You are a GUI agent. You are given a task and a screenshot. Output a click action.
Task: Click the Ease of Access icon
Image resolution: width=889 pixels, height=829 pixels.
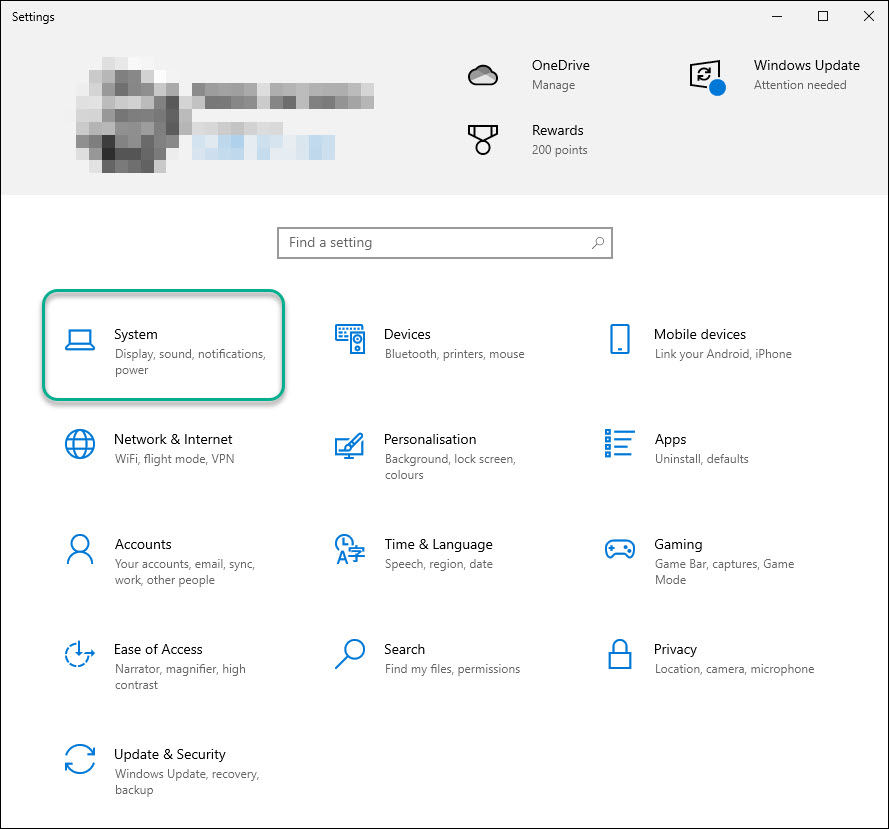click(x=80, y=654)
